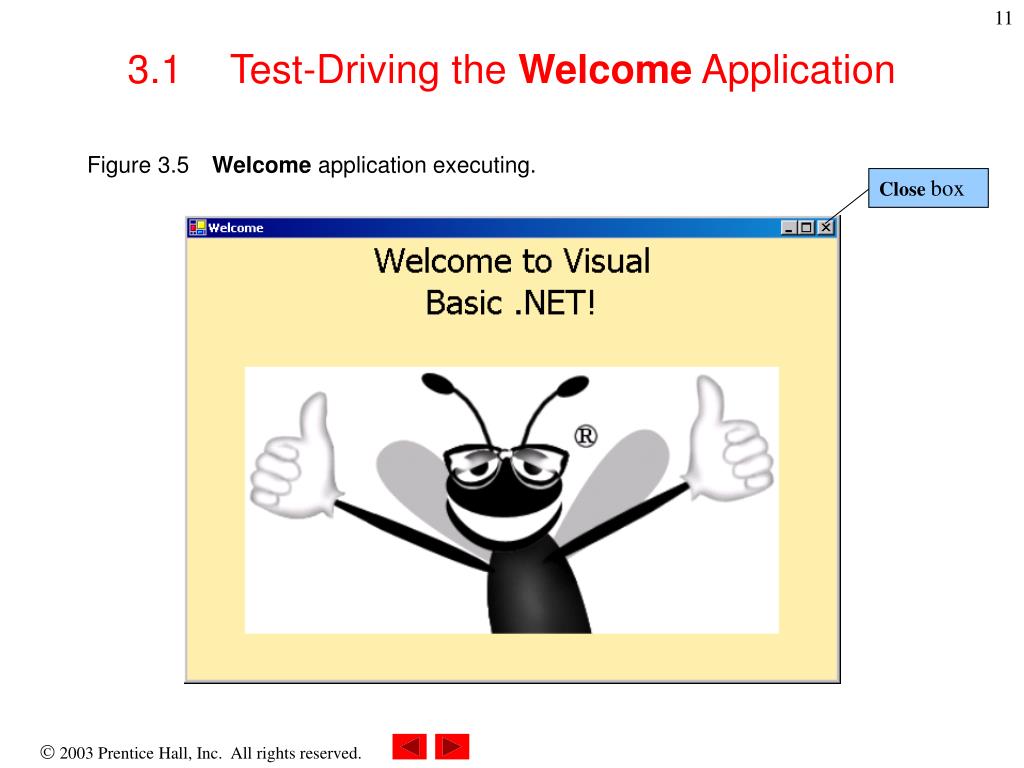Click the slide heading "Test-Driving the Welcome Application"
This screenshot has height=768, width=1024.
pos(562,70)
